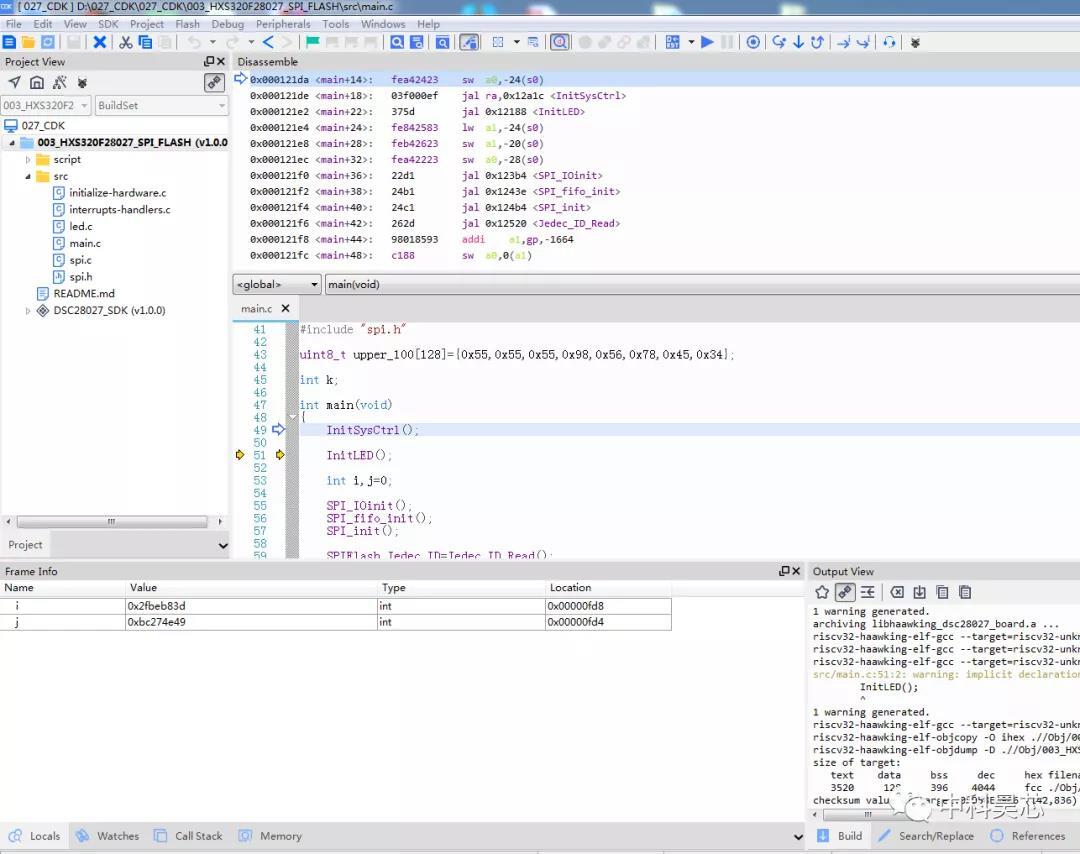This screenshot has width=1080, height=854.
Task: Toggle link-with-editor button in Project View
Action: (214, 83)
